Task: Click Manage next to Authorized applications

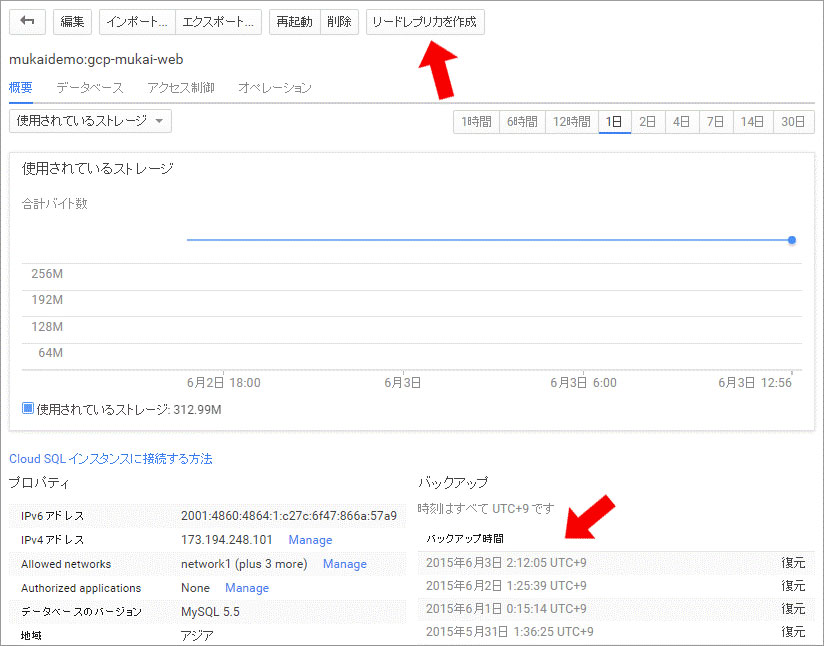Action: [247, 588]
